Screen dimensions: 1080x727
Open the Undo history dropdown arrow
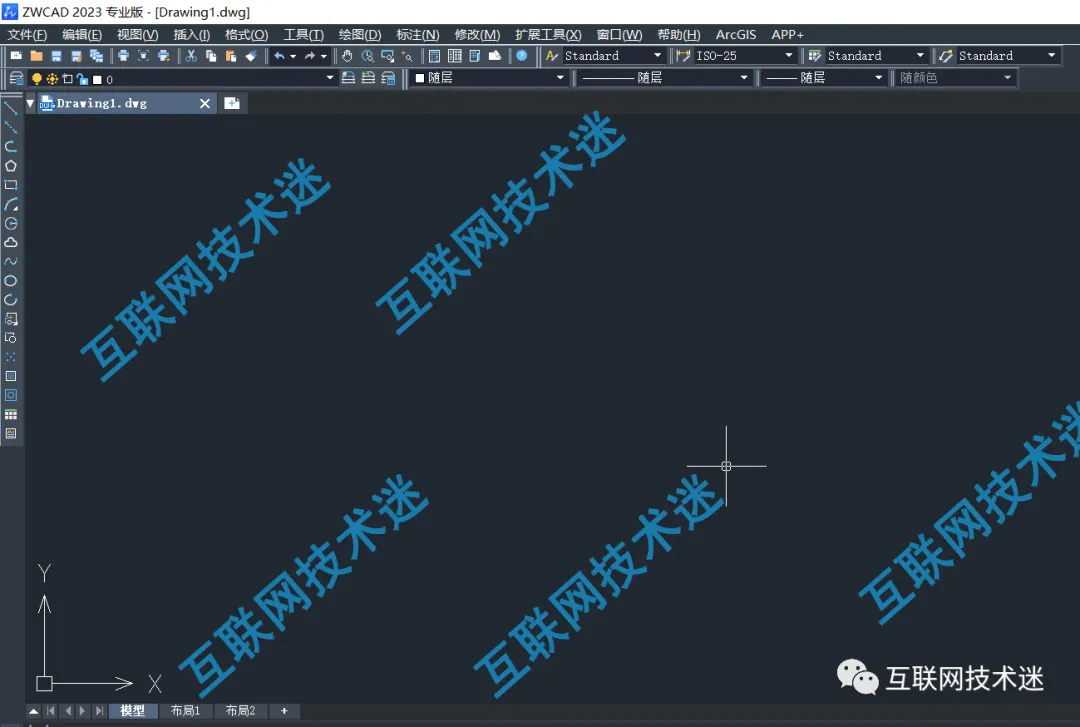coord(293,56)
